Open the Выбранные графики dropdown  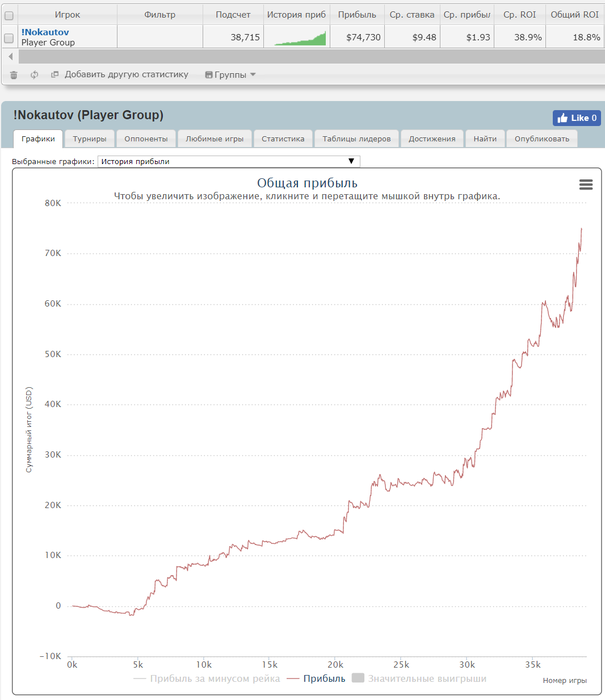tap(229, 161)
